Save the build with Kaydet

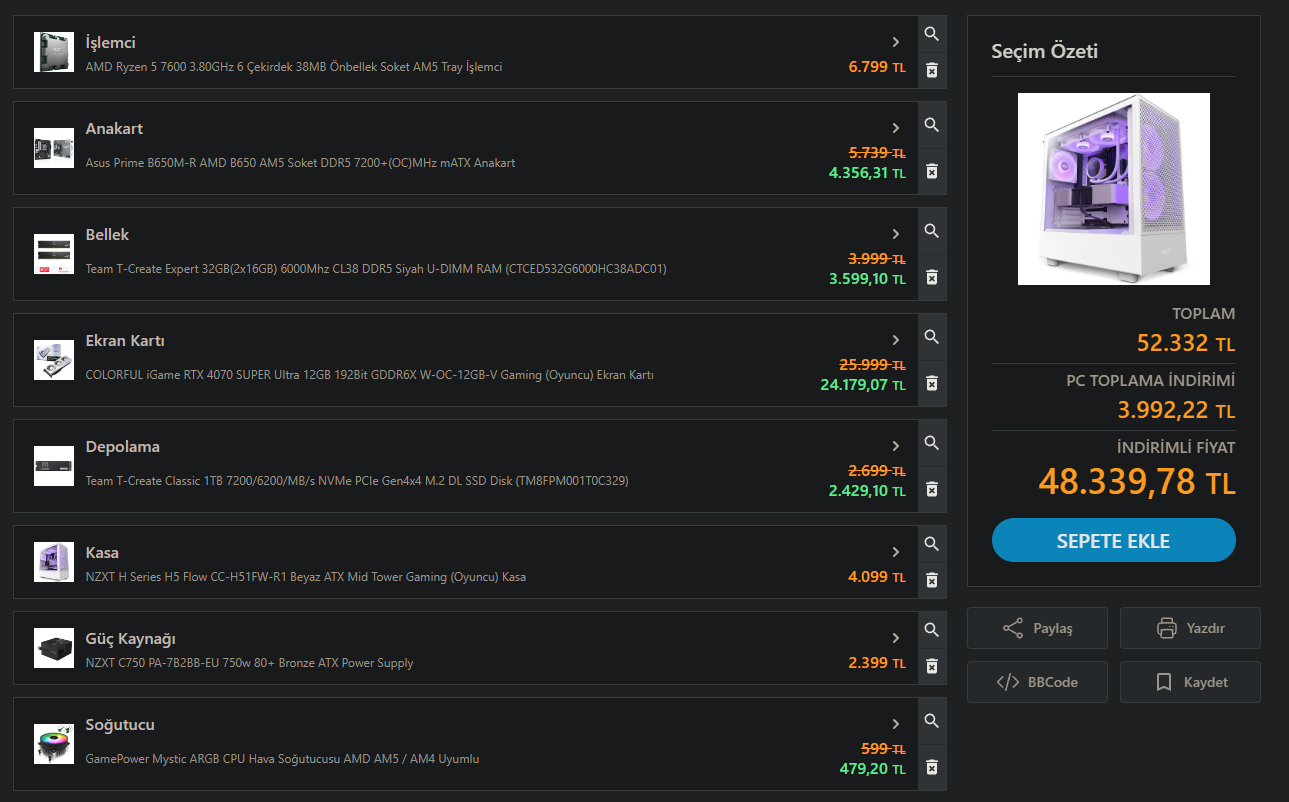tap(1190, 682)
